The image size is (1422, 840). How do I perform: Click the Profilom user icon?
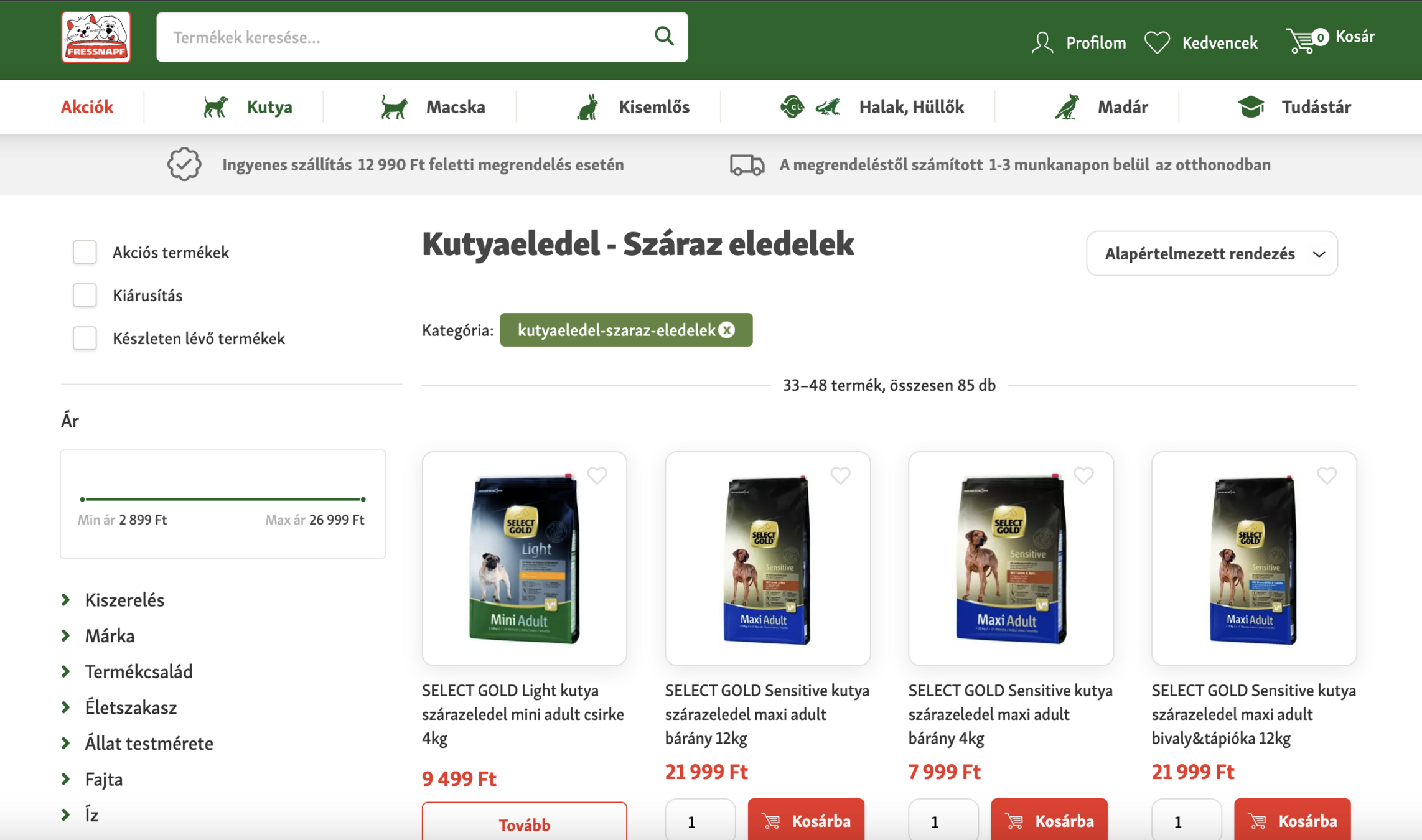click(x=1042, y=42)
